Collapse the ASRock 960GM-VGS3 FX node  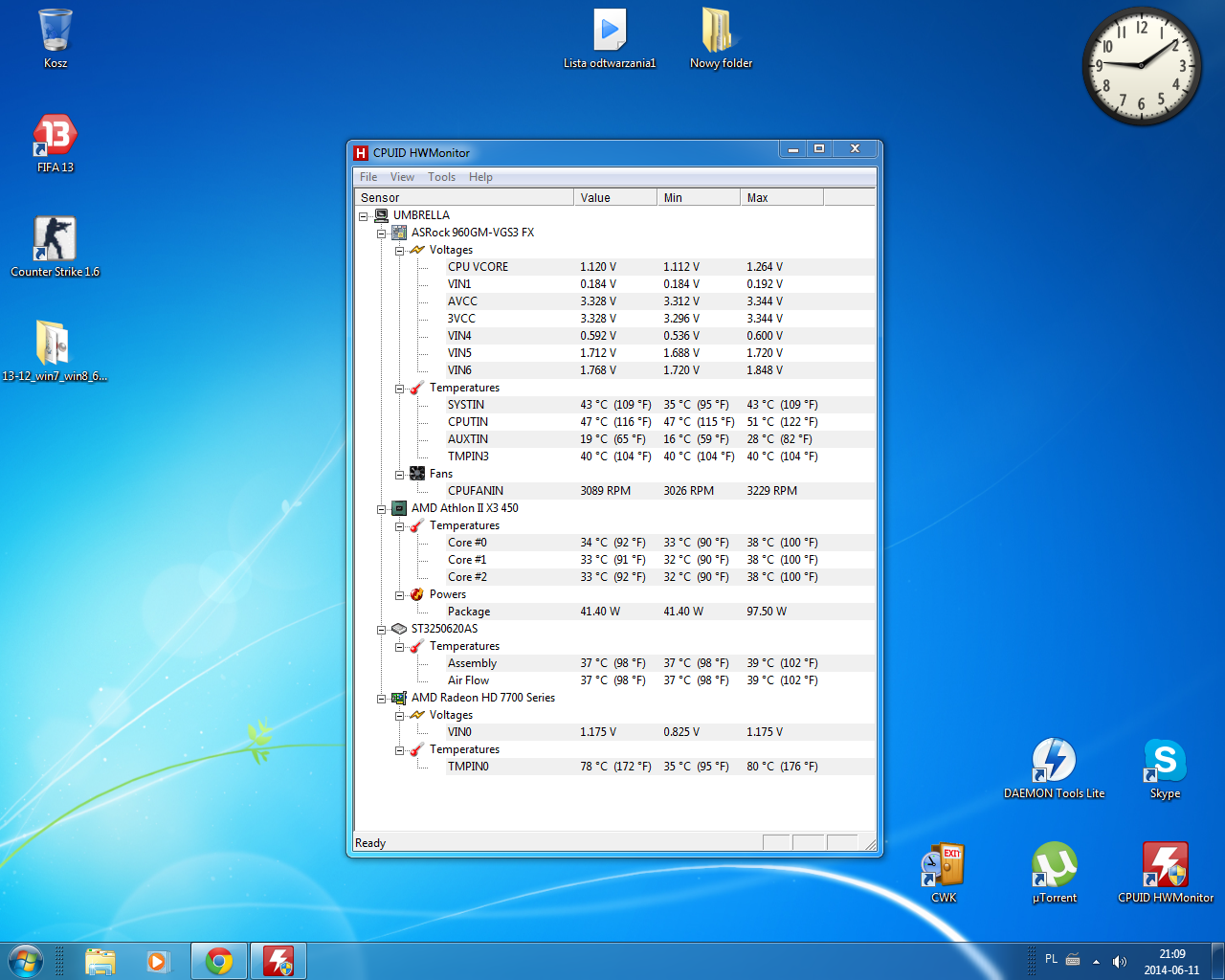[382, 234]
